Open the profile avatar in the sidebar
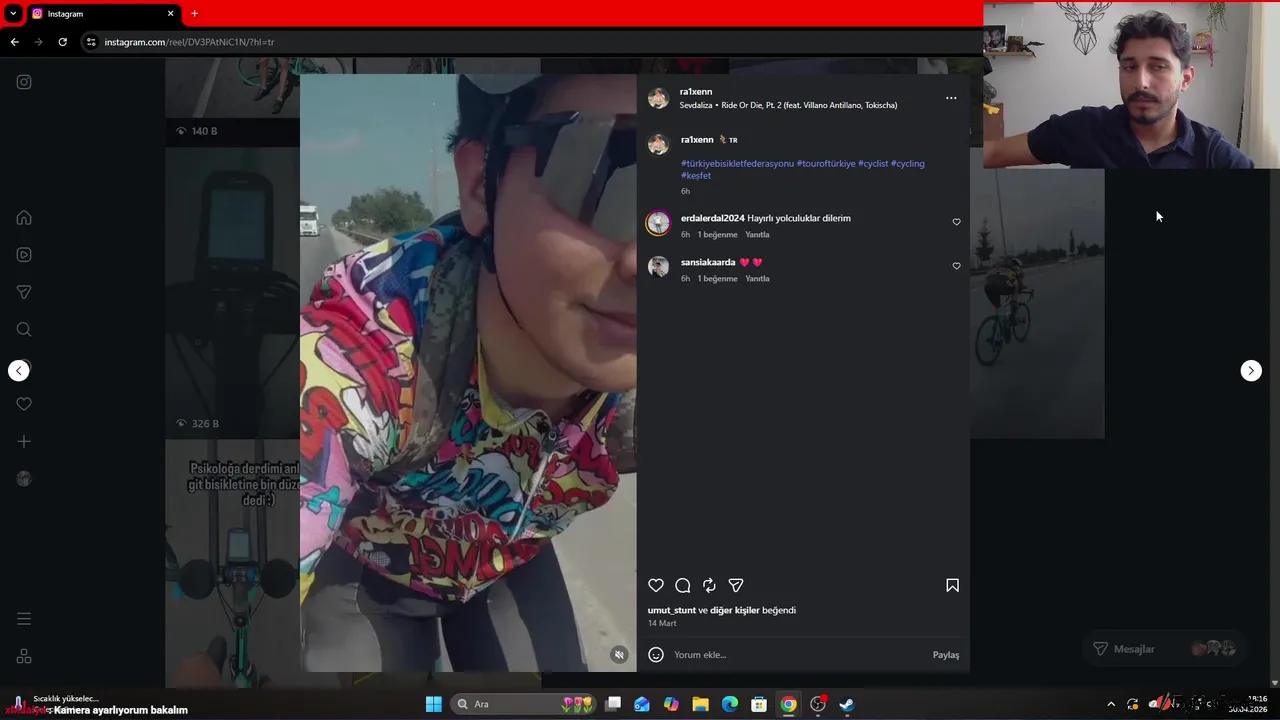 (24, 479)
